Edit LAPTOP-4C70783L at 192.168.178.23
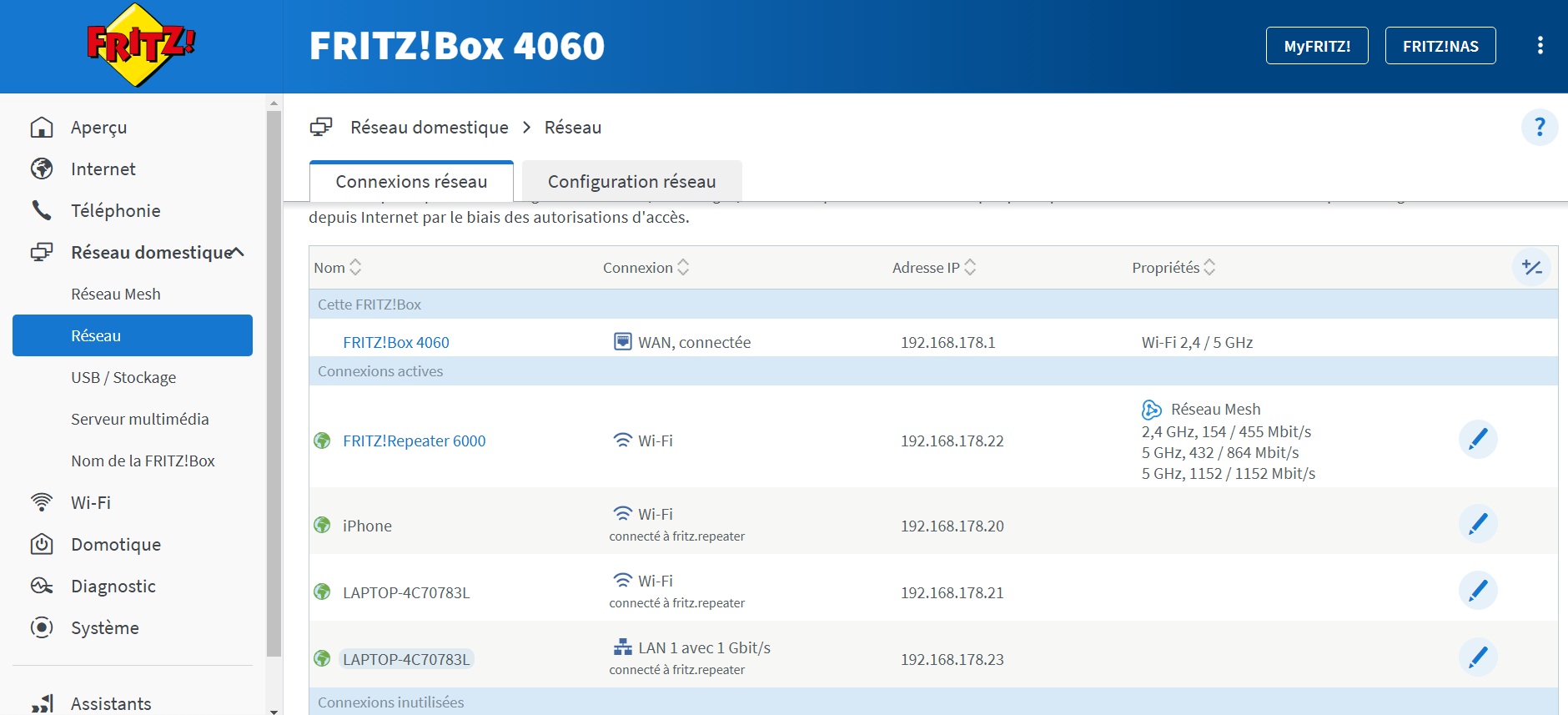1568x715 pixels. coord(1478,657)
